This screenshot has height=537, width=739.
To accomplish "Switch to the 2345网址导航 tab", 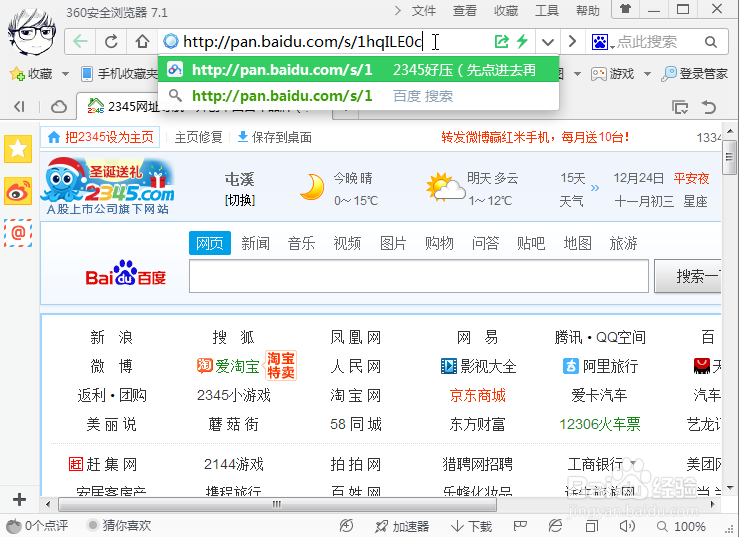I will point(204,107).
